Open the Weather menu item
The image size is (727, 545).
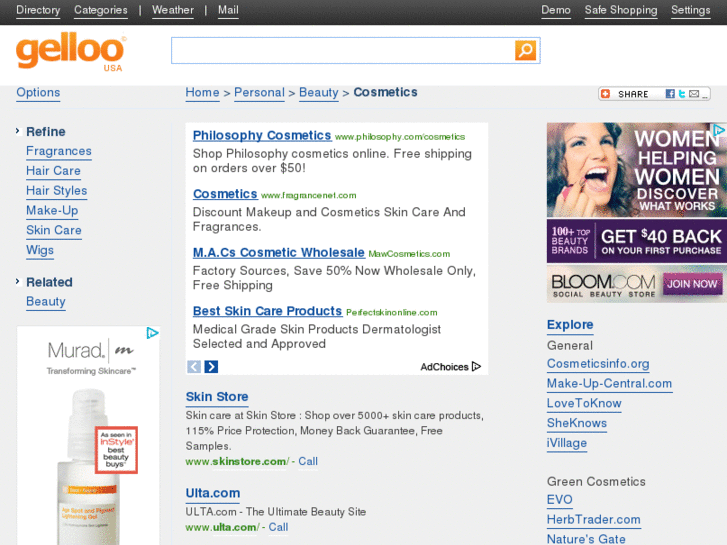[173, 10]
